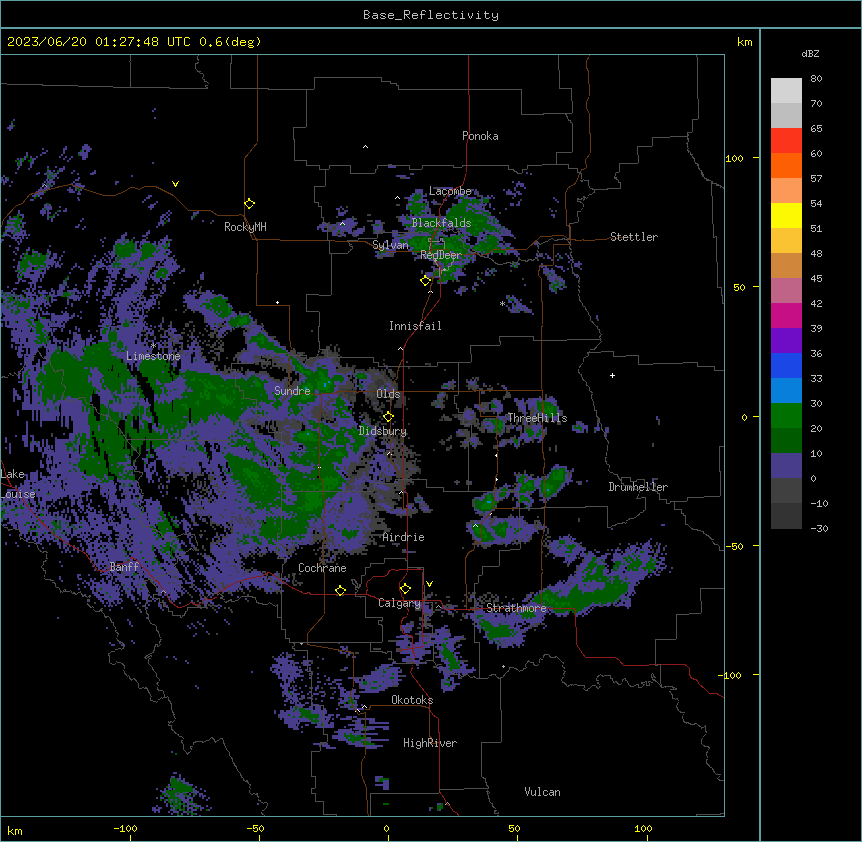The height and width of the screenshot is (842, 862).
Task: Click the yellow diamond marker below RedDeer
Action: pos(426,281)
